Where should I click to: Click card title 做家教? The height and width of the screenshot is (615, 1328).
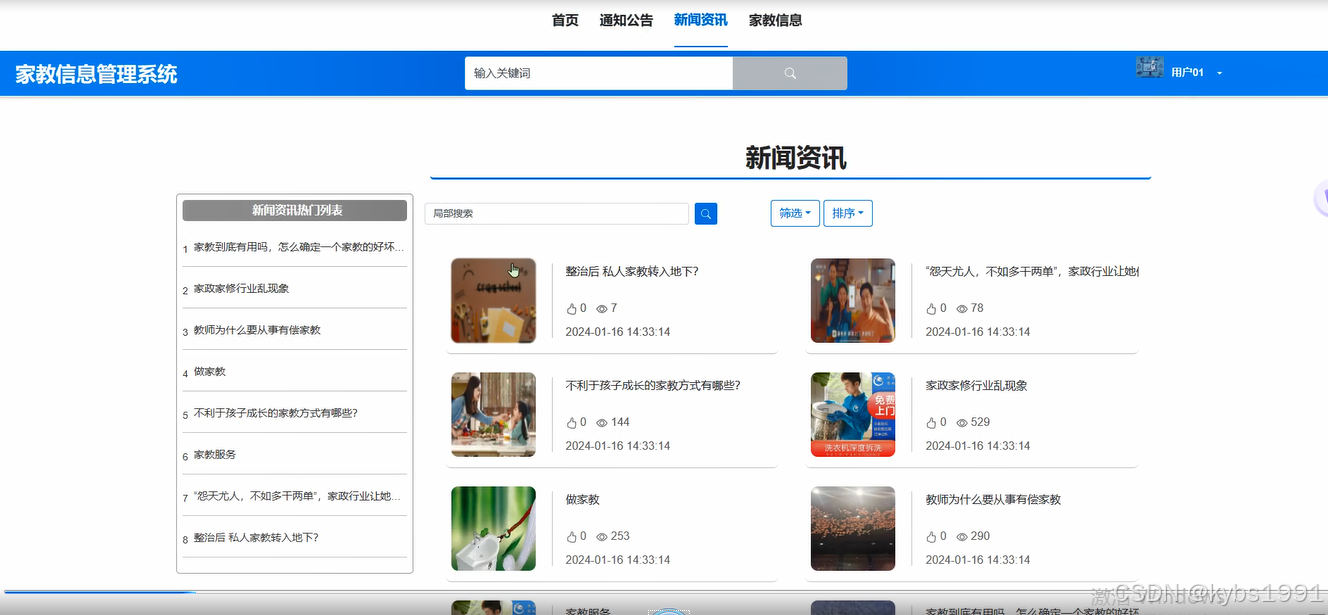point(583,499)
